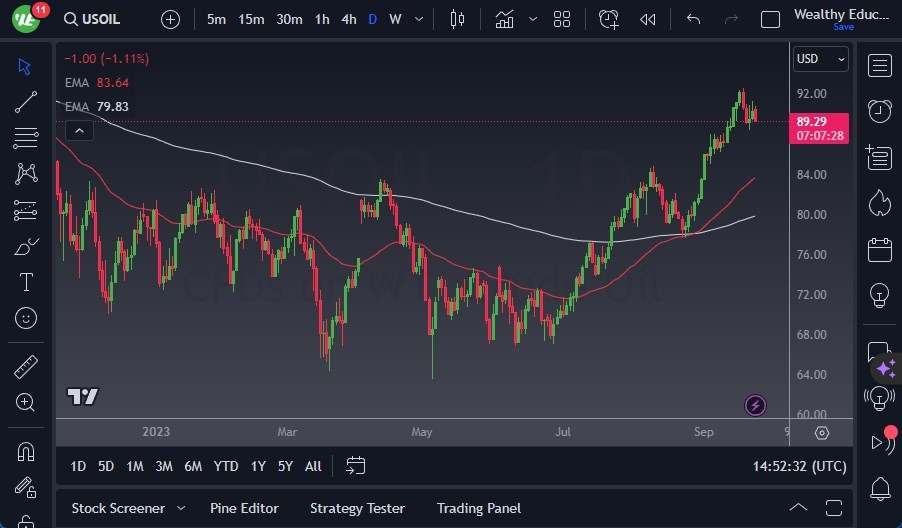Toggle magnet mode snapping
This screenshot has height=528, width=902.
coord(26,451)
